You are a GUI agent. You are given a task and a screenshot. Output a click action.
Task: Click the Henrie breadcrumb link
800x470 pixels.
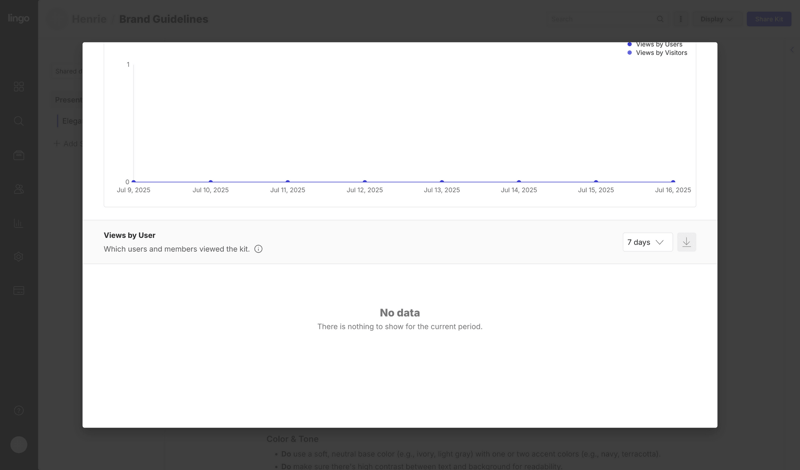(x=89, y=19)
